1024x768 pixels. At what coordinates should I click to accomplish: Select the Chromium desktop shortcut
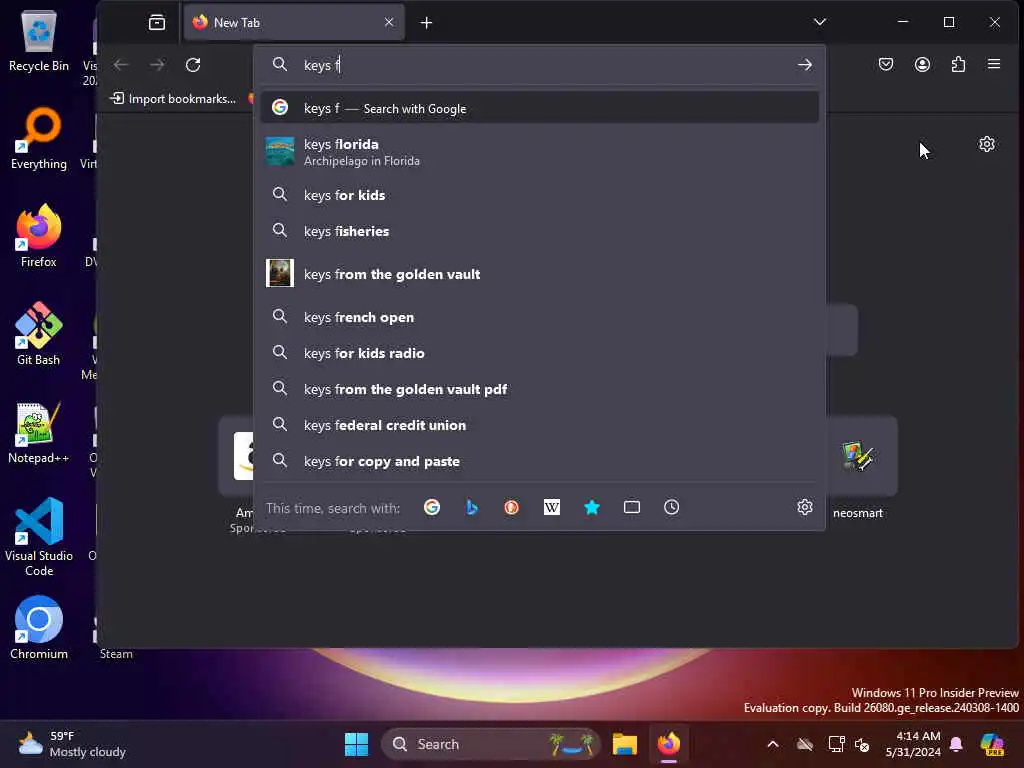pos(39,628)
